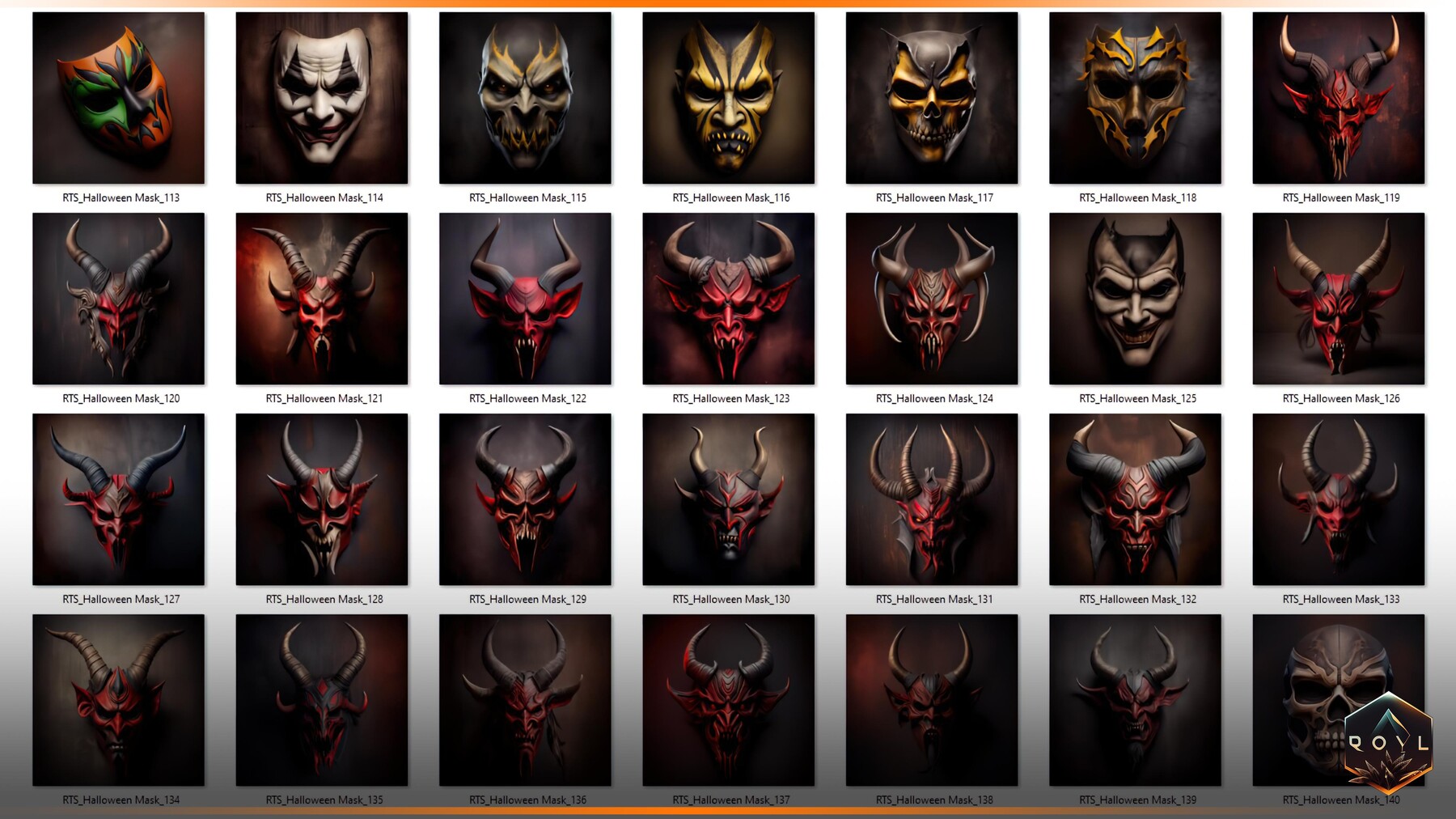This screenshot has height=819, width=1456.
Task: Open the white clown mask RTS_Halloween Mask_114
Action: pyautogui.click(x=321, y=99)
